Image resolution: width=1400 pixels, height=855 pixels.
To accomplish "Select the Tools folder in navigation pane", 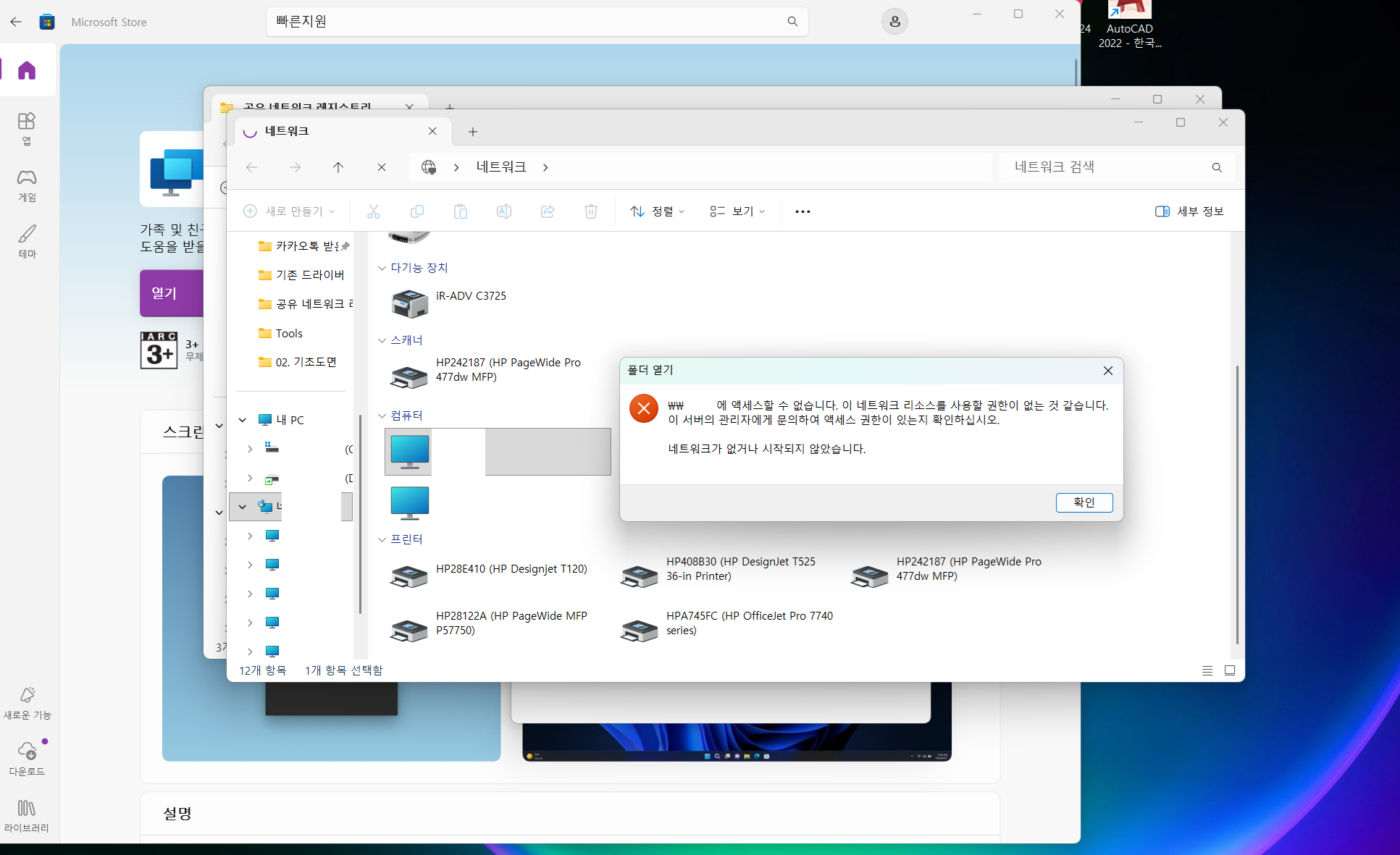I will pos(289,333).
